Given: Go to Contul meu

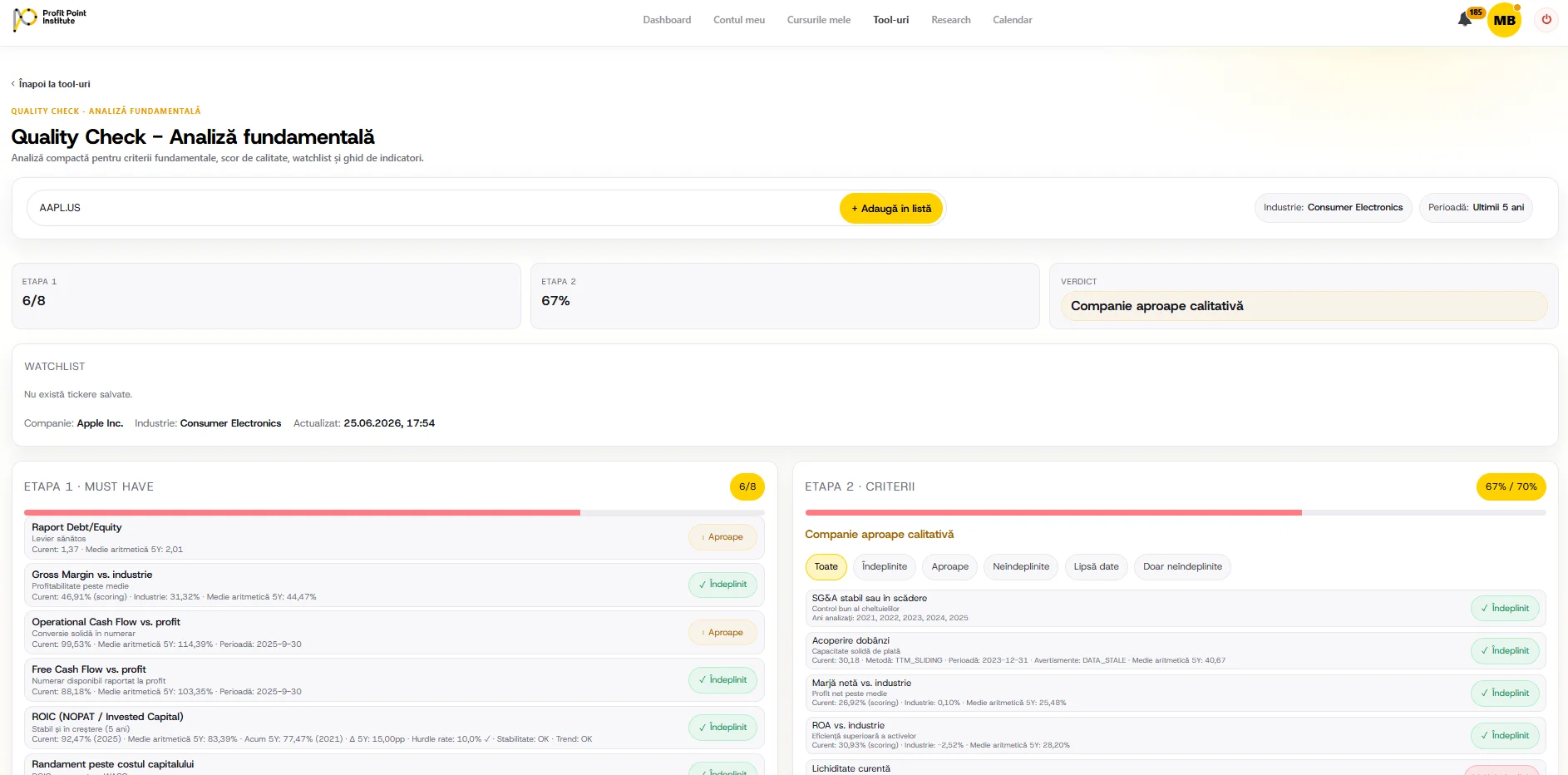Looking at the screenshot, I should point(739,20).
